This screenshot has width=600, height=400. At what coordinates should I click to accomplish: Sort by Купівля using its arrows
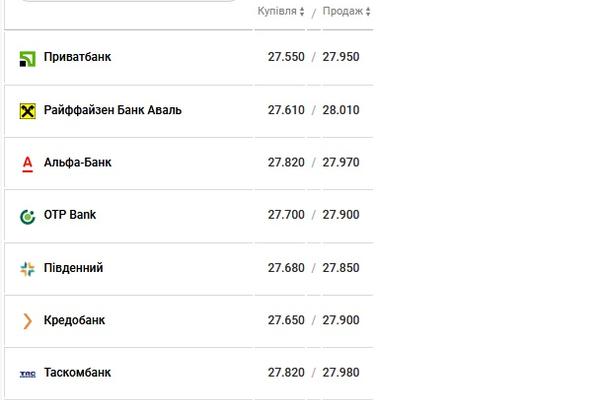(x=302, y=11)
